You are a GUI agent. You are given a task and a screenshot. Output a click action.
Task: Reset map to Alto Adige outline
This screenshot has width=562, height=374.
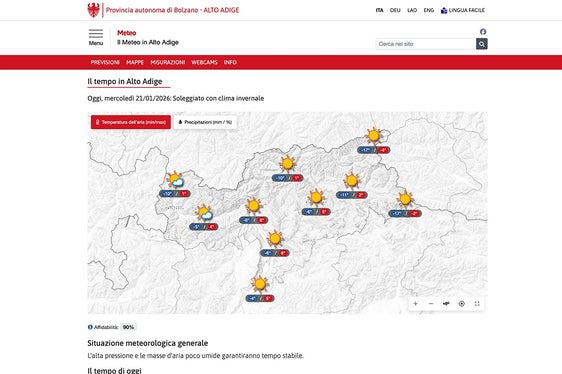[446, 304]
